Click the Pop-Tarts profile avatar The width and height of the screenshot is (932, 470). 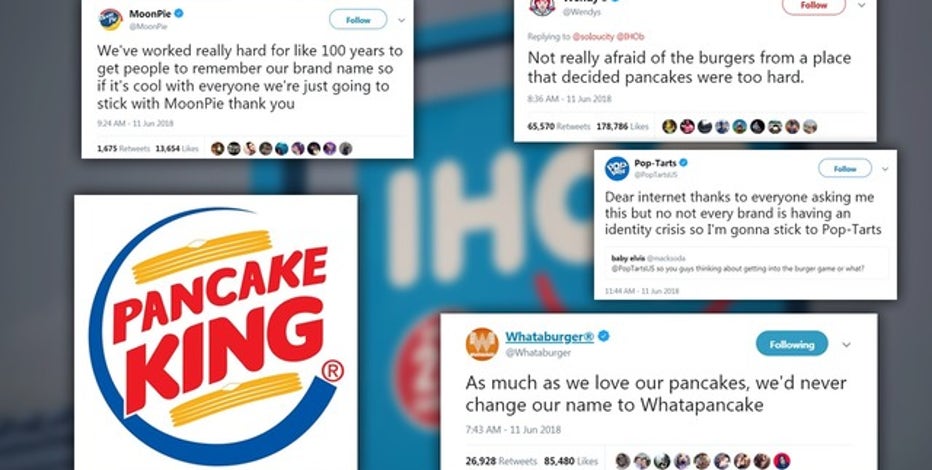[617, 168]
